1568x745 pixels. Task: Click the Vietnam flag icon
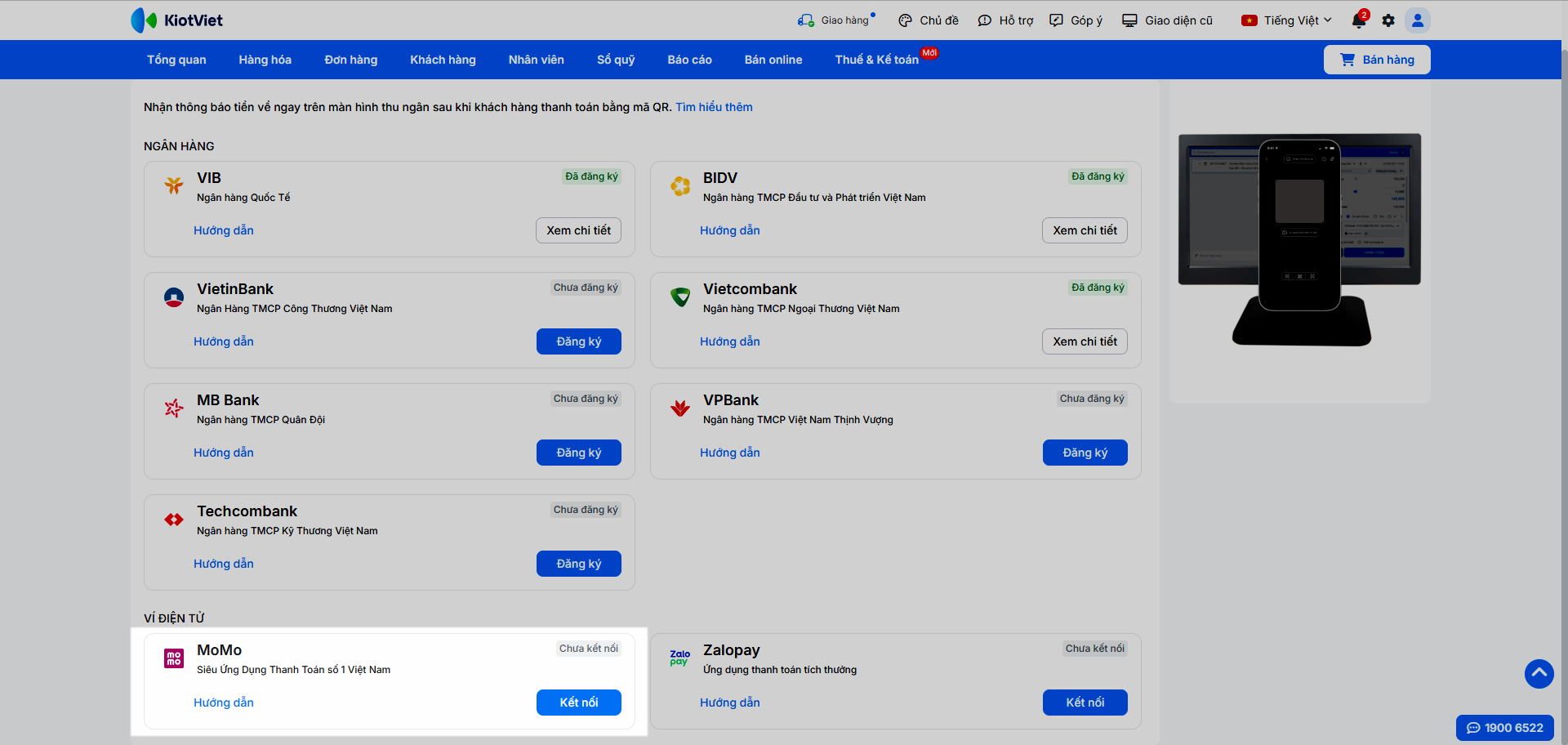(x=1249, y=20)
